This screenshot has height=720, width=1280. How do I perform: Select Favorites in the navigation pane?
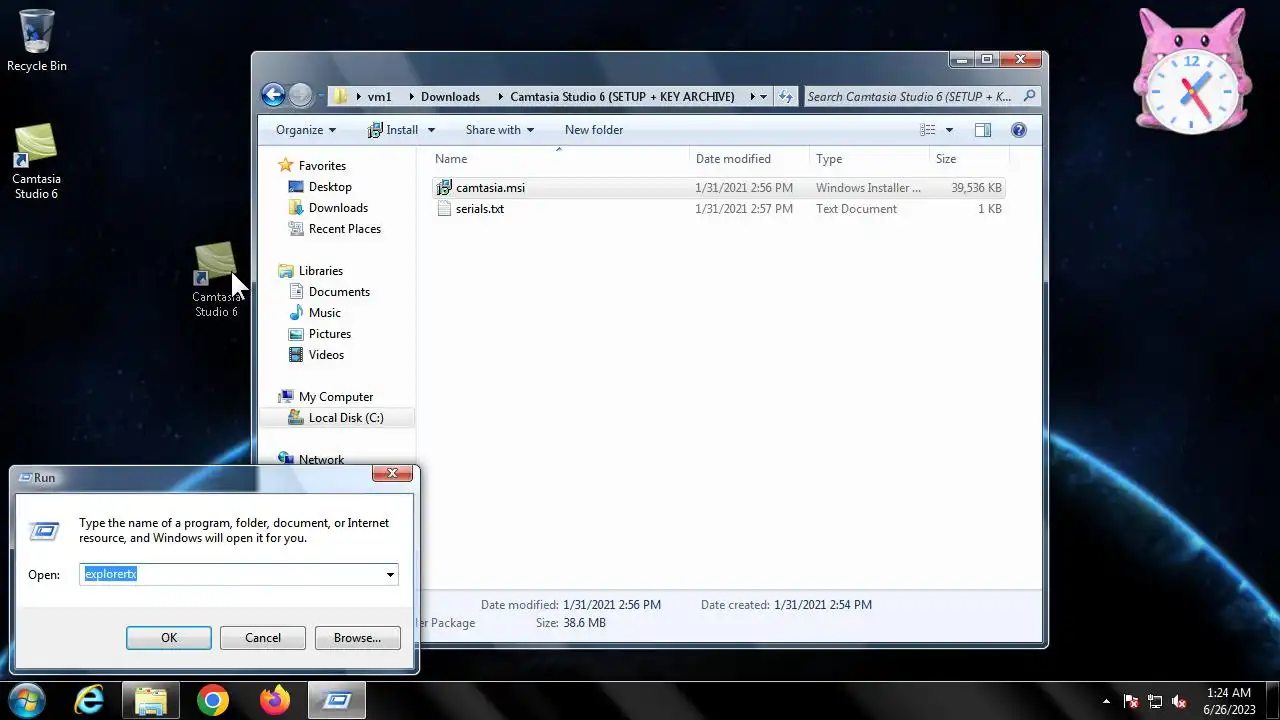[322, 166]
